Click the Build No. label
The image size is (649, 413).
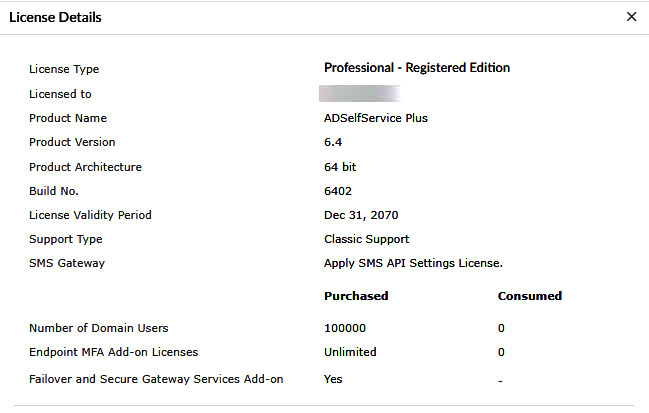(x=54, y=191)
